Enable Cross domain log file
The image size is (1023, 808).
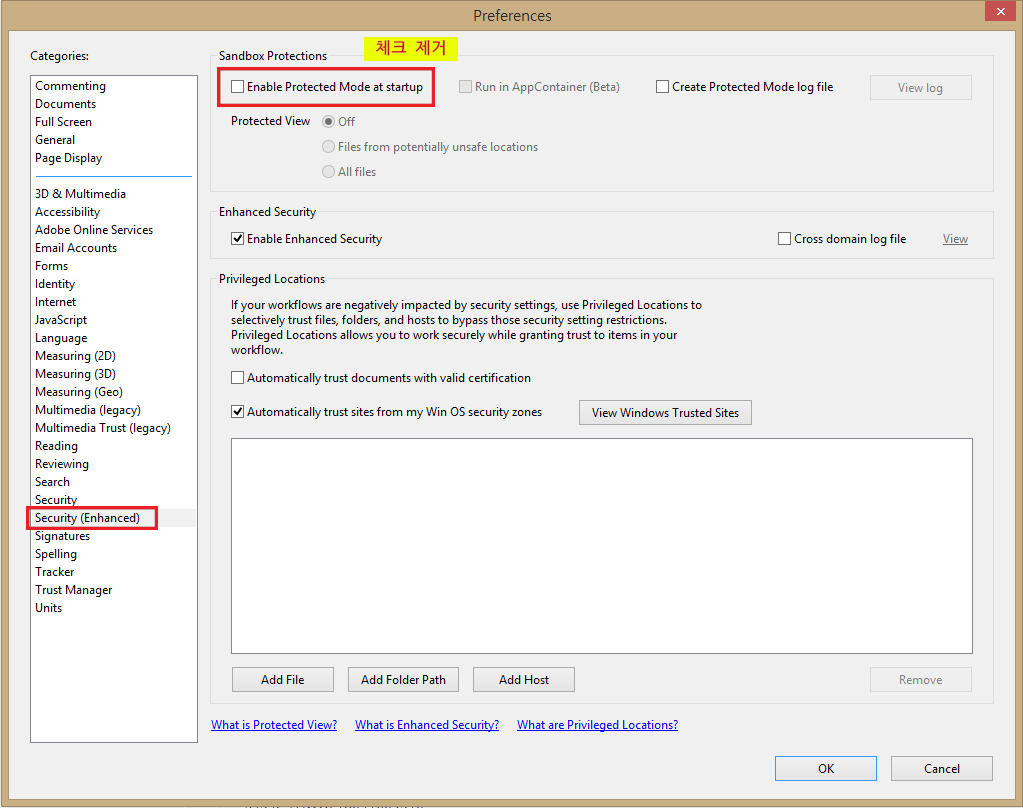784,238
